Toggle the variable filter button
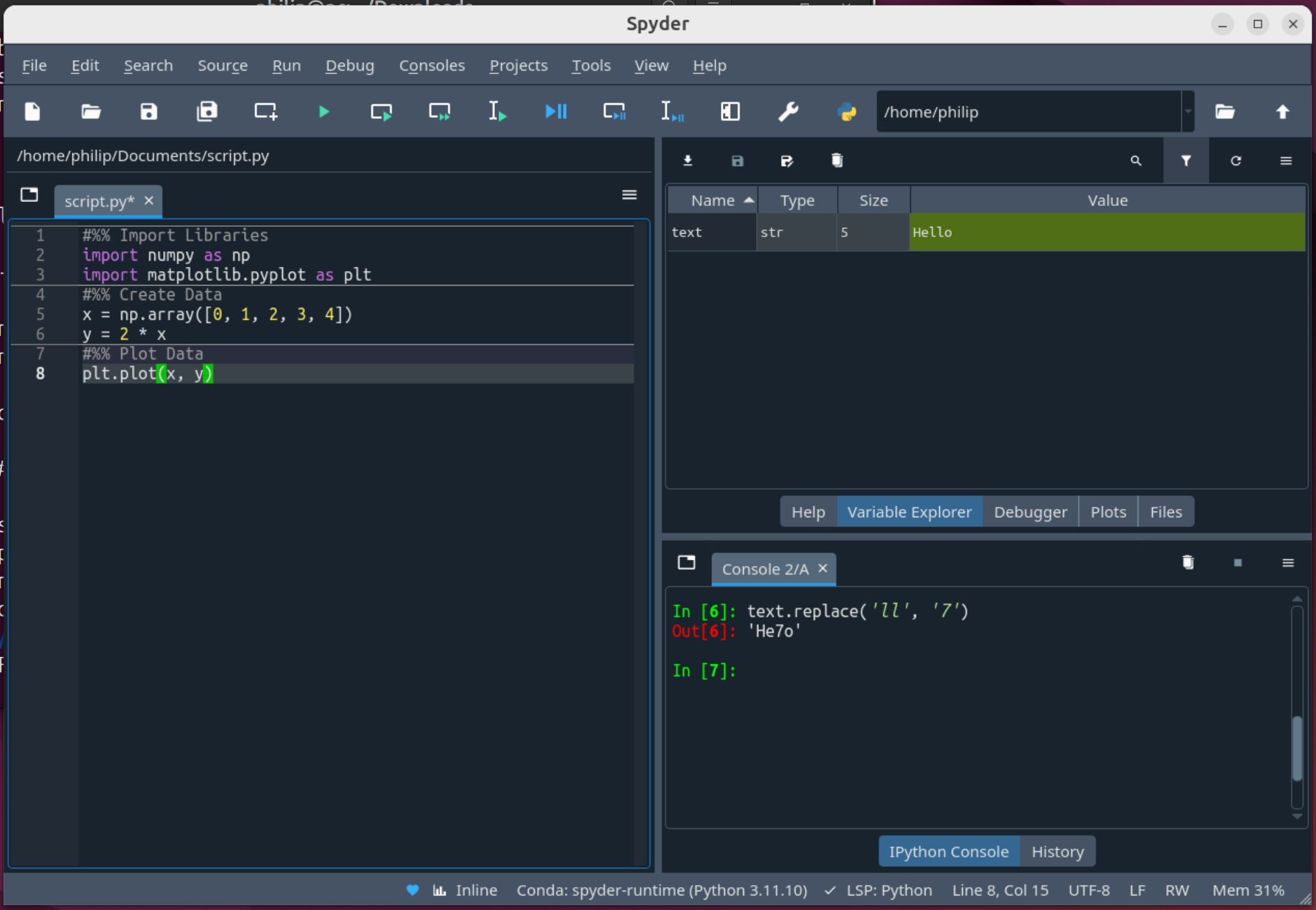This screenshot has height=910, width=1316. click(x=1186, y=160)
